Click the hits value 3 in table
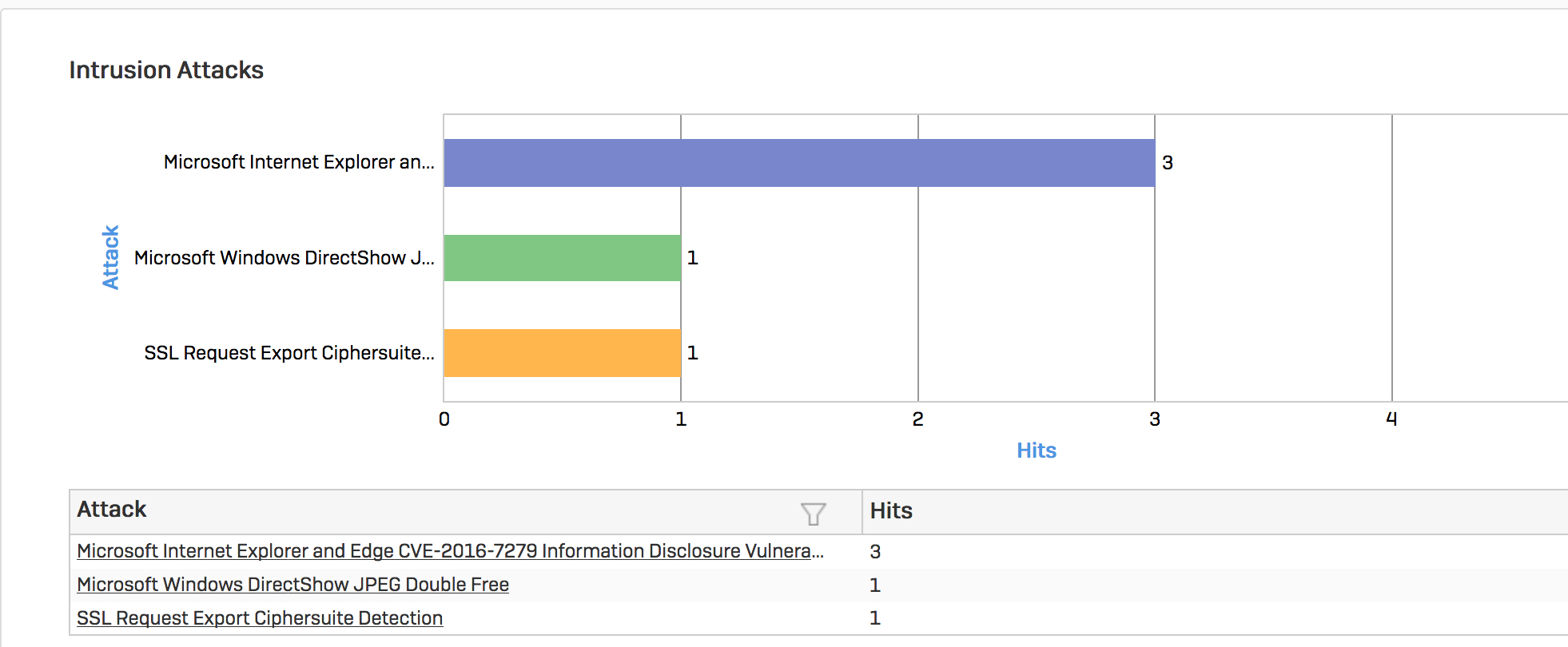 tap(875, 552)
